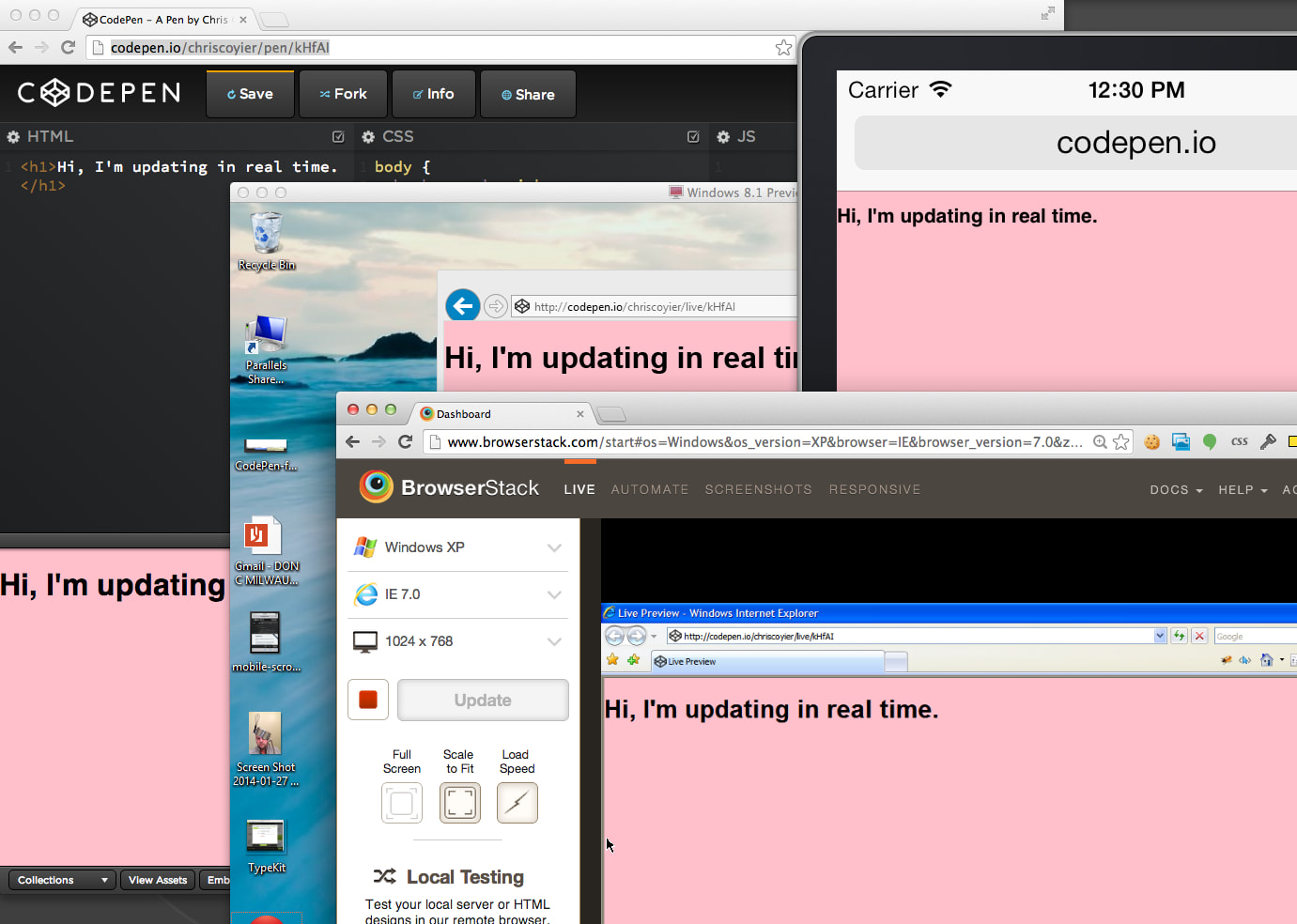Click the Load Speed lightning icon
The image size is (1297, 924).
click(x=517, y=803)
